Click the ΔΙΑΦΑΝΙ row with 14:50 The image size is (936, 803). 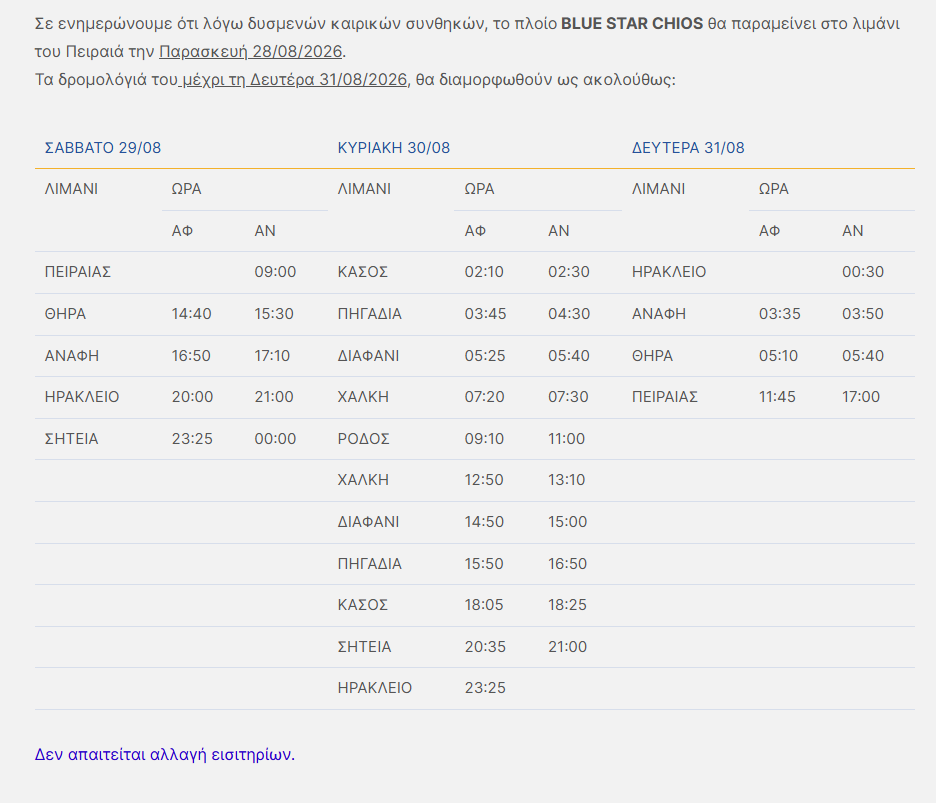tap(368, 522)
